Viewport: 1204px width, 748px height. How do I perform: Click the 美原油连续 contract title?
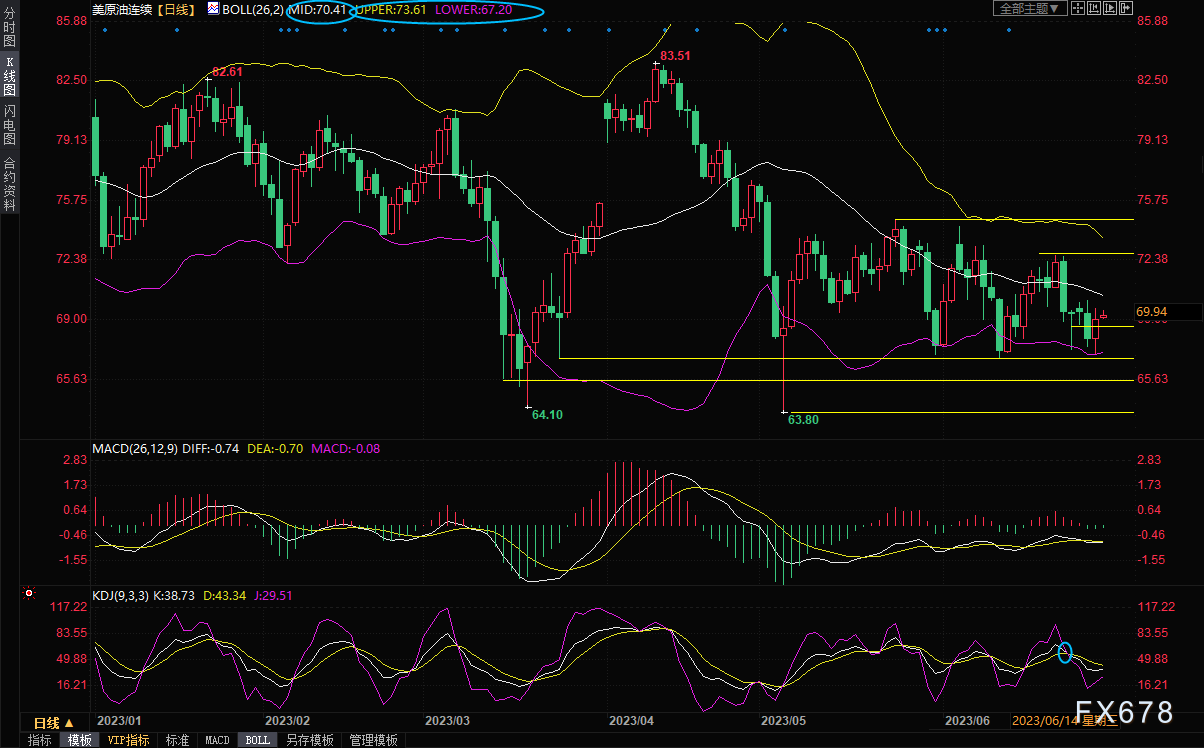coord(124,9)
